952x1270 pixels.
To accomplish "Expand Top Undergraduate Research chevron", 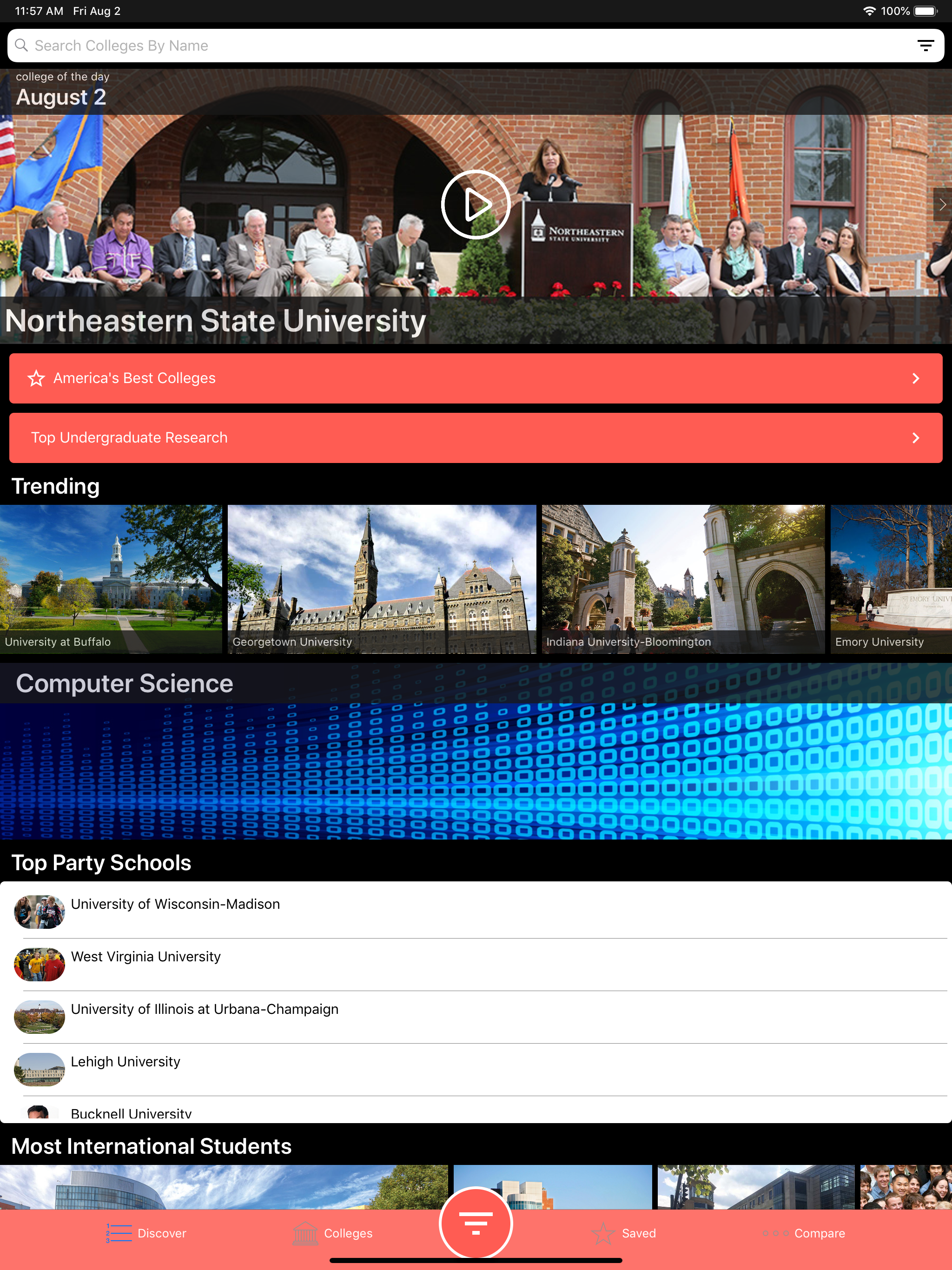I will pos(916,438).
